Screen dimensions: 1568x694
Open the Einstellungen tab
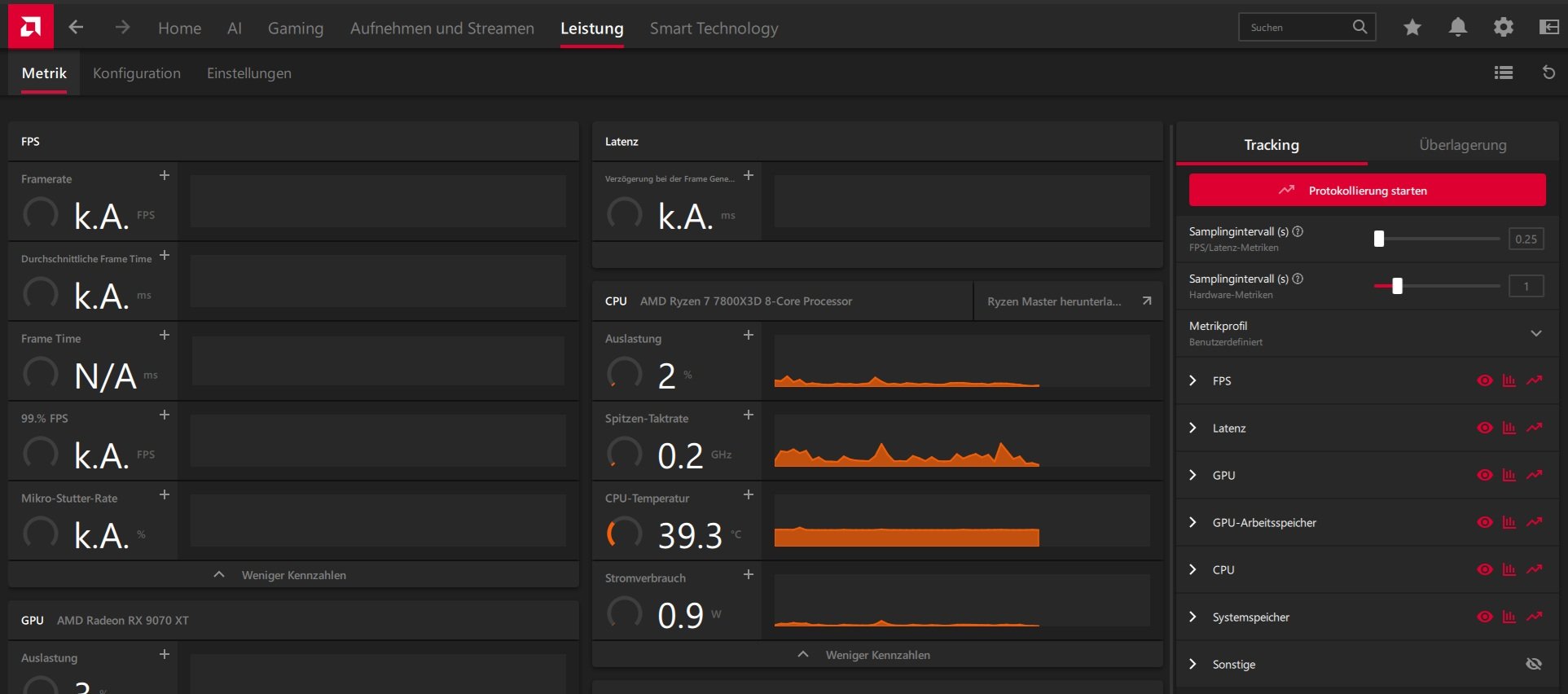pos(249,72)
